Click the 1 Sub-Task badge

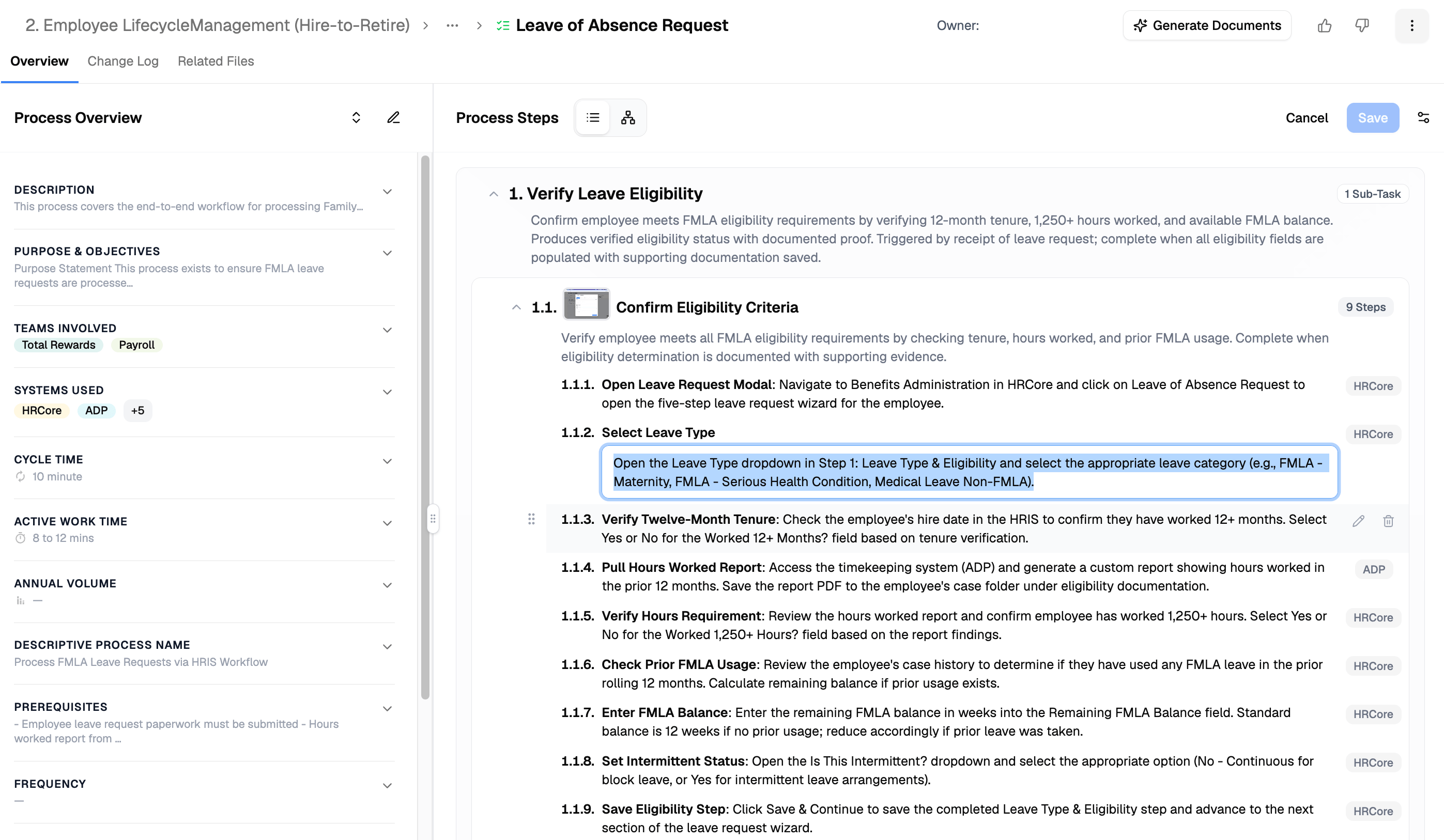pos(1372,194)
